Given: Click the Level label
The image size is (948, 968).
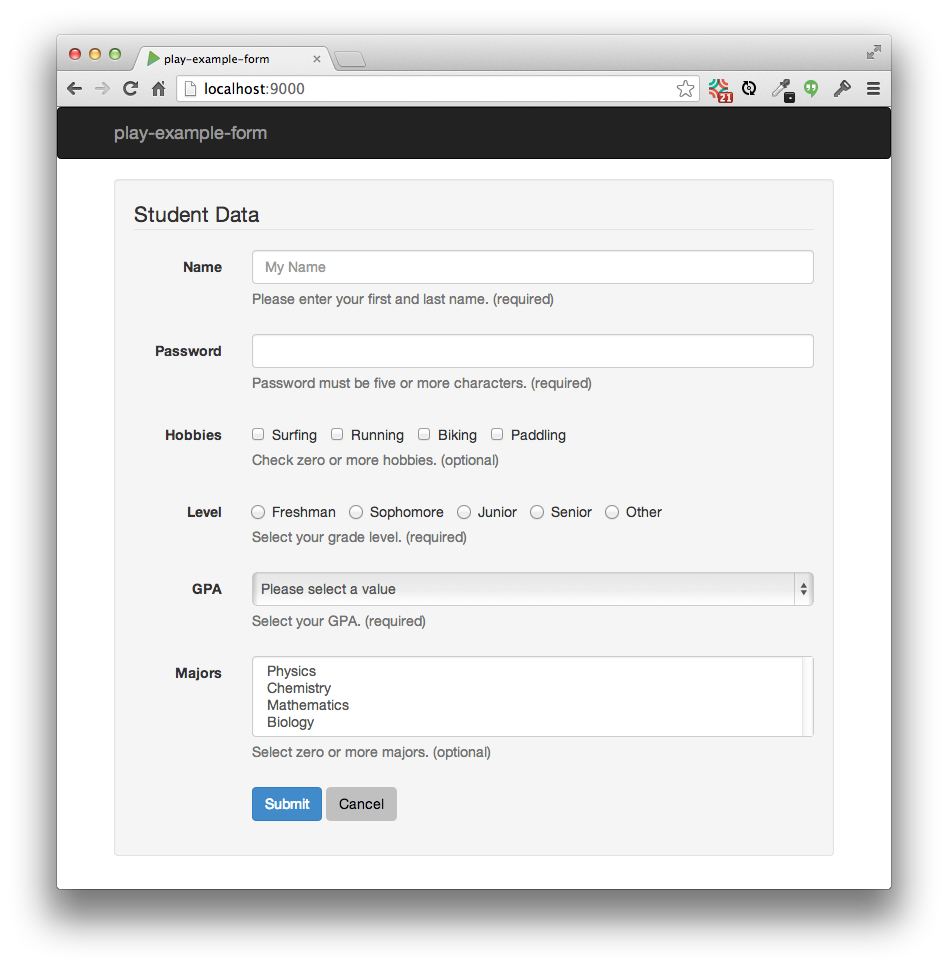Looking at the screenshot, I should (204, 512).
